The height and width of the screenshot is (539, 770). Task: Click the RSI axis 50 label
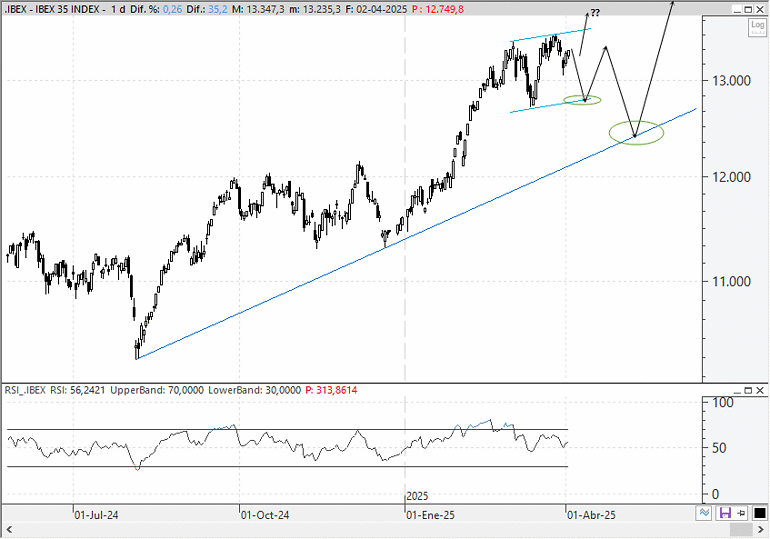pos(719,448)
